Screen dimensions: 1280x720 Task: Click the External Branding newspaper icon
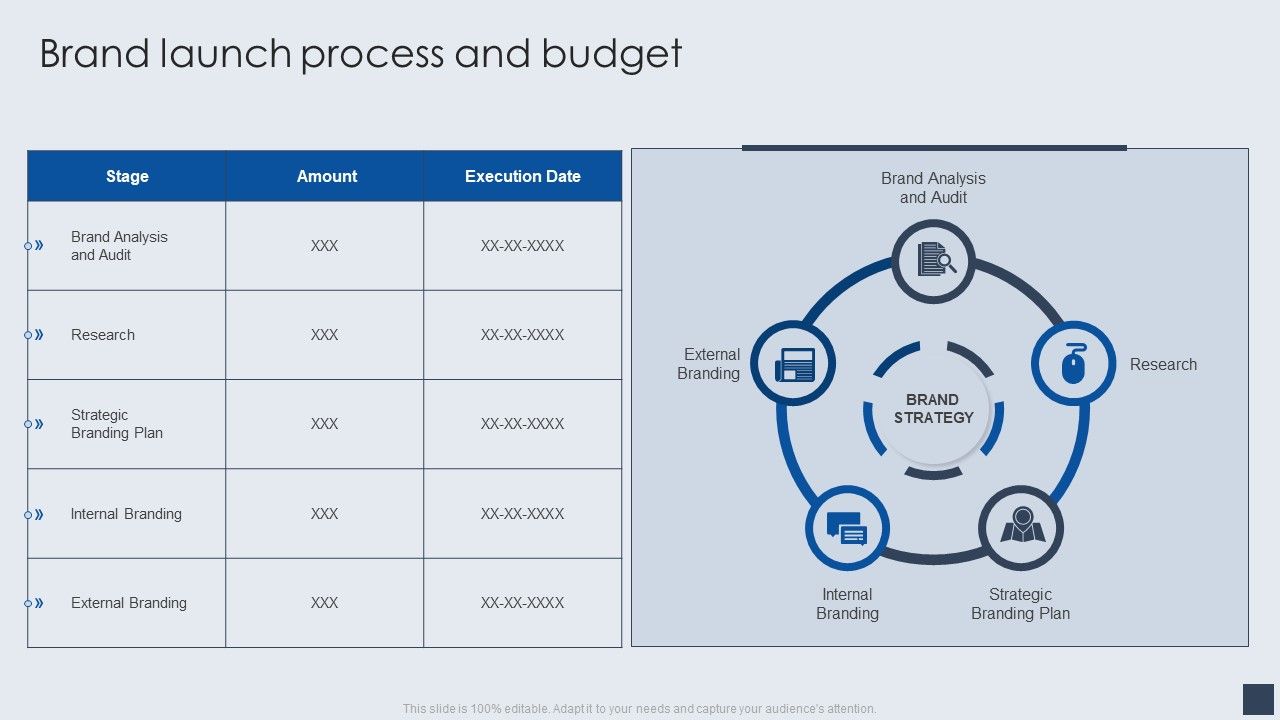click(794, 364)
